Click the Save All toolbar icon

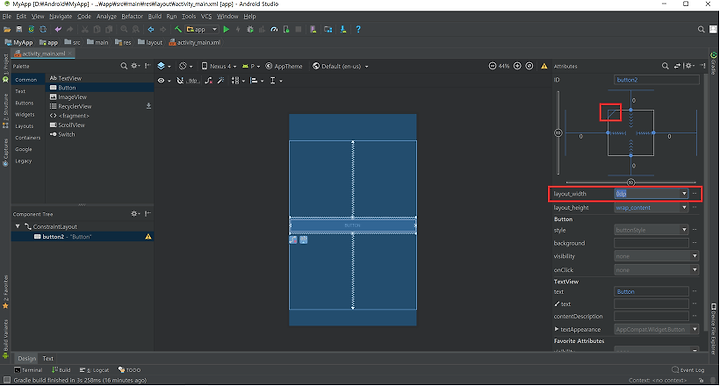[19, 29]
